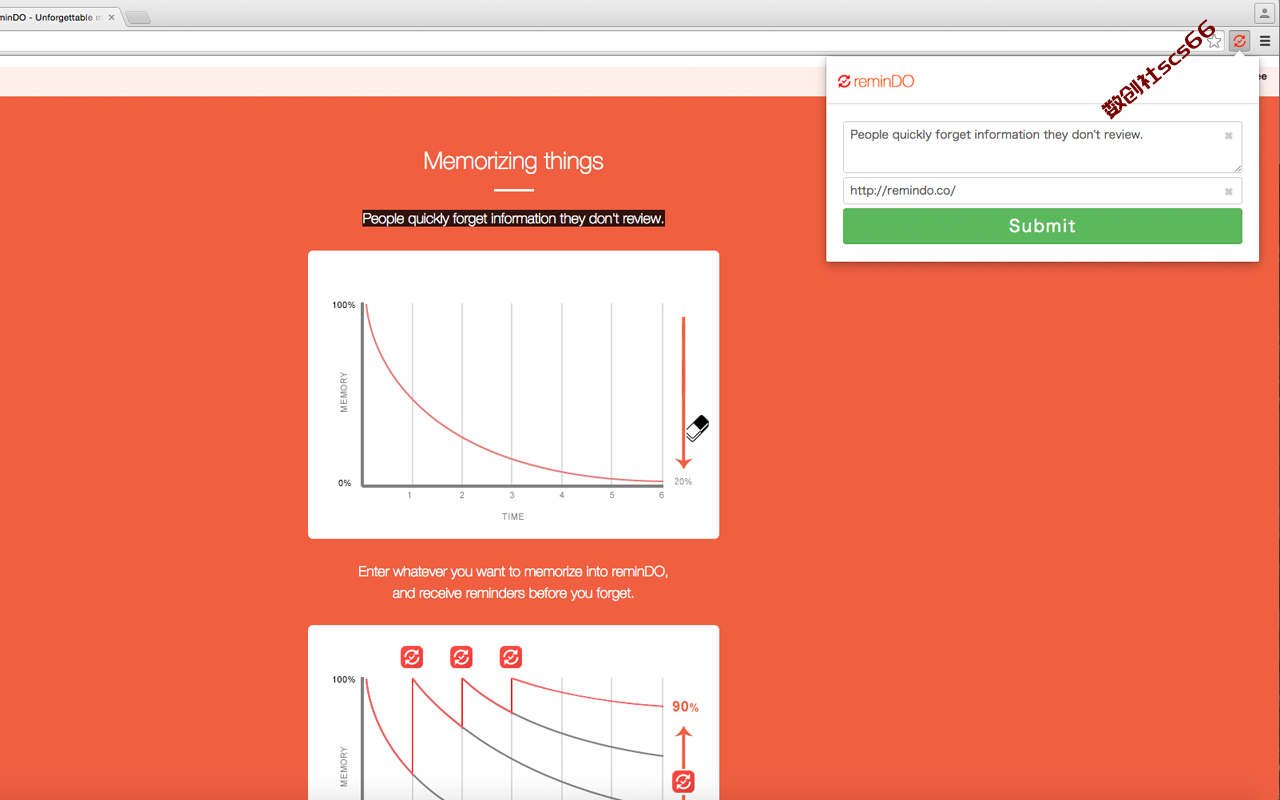The height and width of the screenshot is (800, 1280).
Task: Click the reminDO extension icon in the toolbar
Action: (1240, 41)
